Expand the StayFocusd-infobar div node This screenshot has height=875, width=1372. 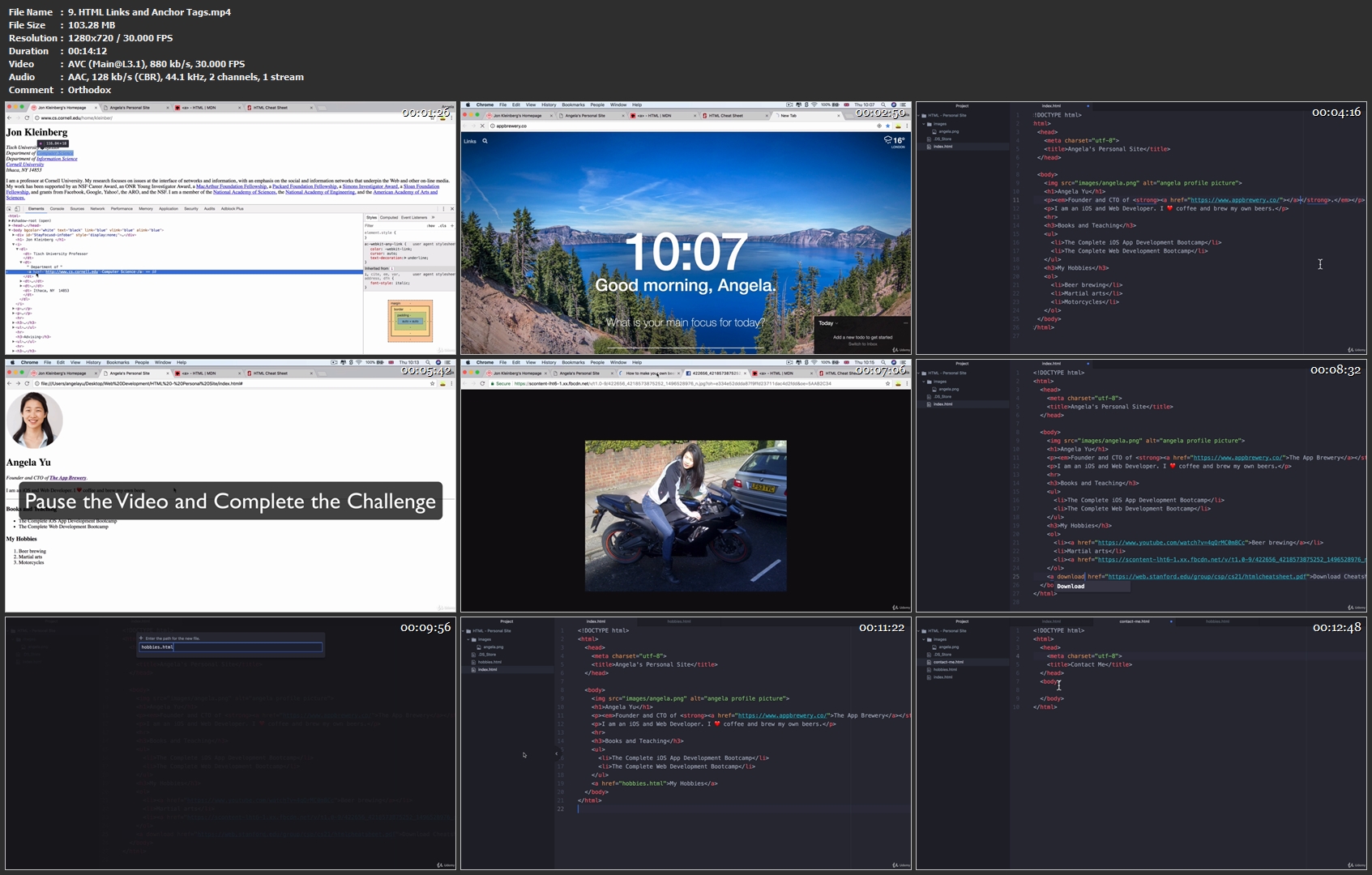click(x=14, y=235)
